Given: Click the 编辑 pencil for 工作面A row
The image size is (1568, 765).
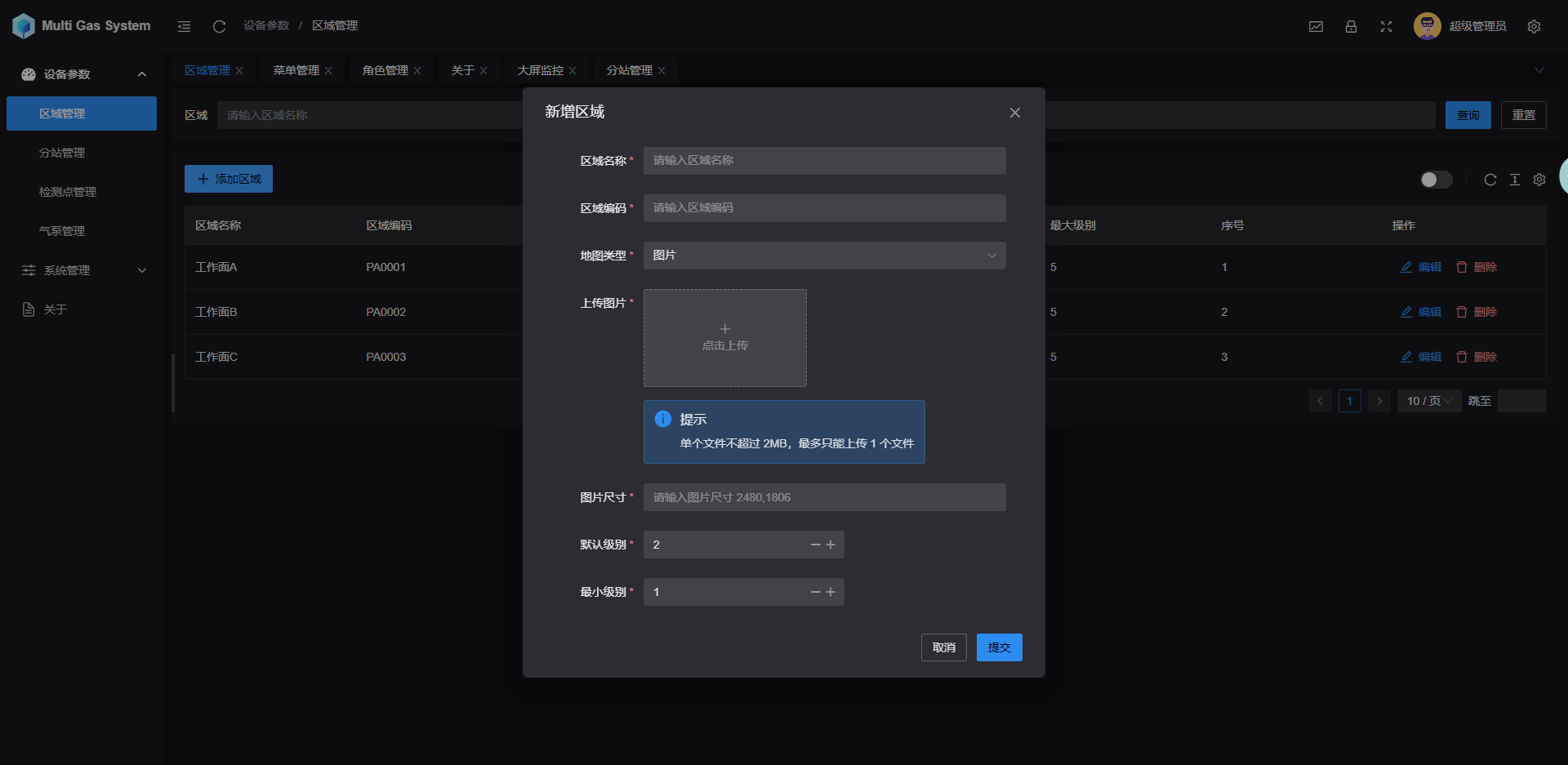Looking at the screenshot, I should pos(1406,267).
